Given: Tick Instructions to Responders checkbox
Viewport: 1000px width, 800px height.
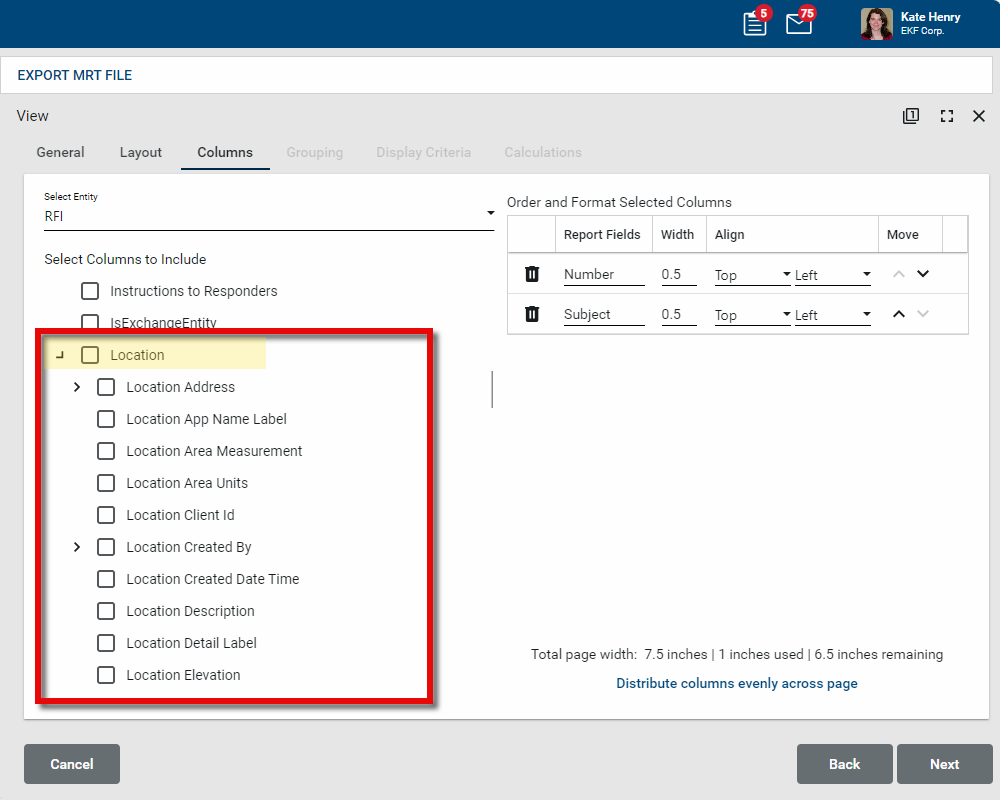Looking at the screenshot, I should coord(90,291).
